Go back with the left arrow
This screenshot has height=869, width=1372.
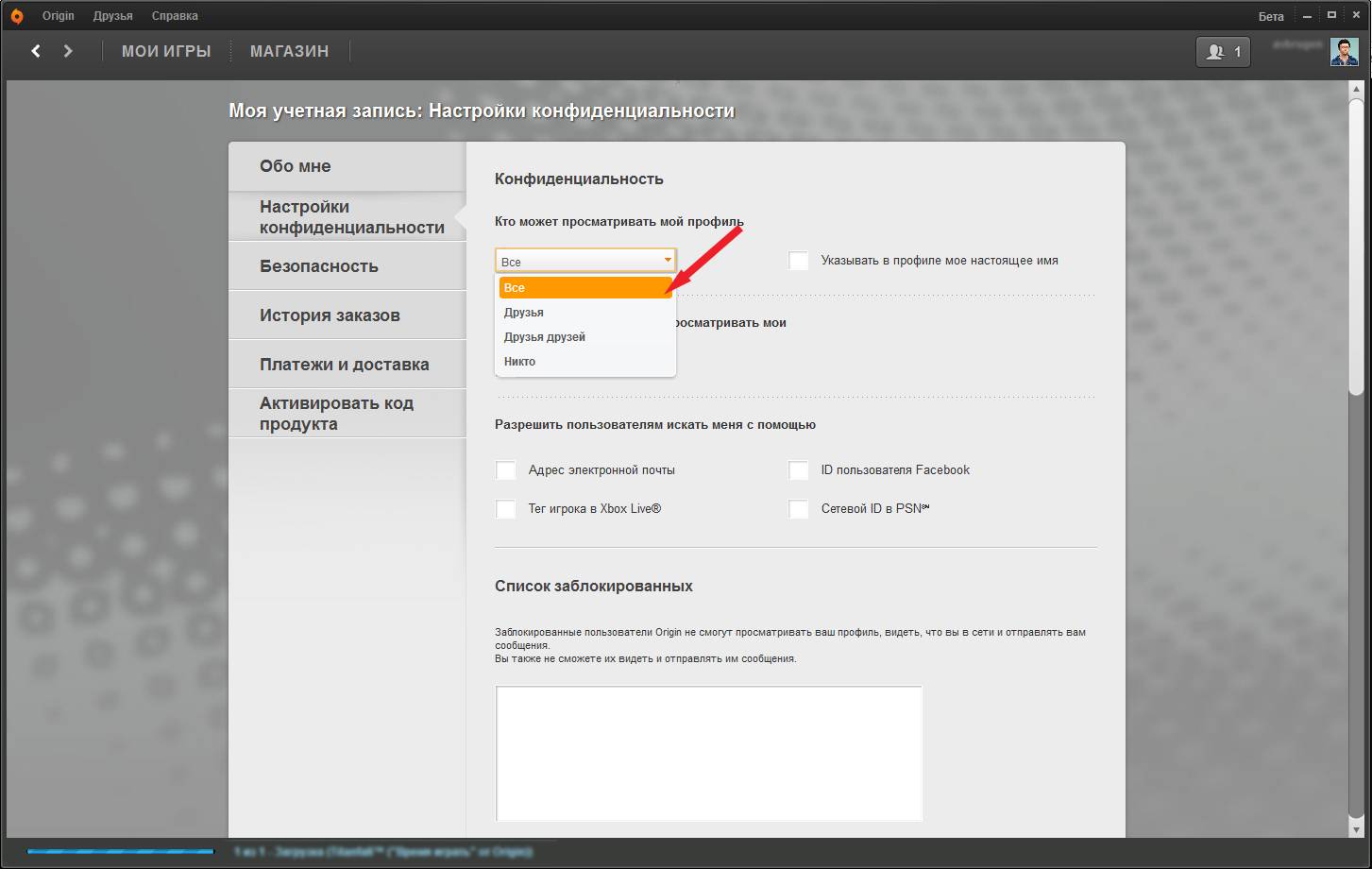36,51
